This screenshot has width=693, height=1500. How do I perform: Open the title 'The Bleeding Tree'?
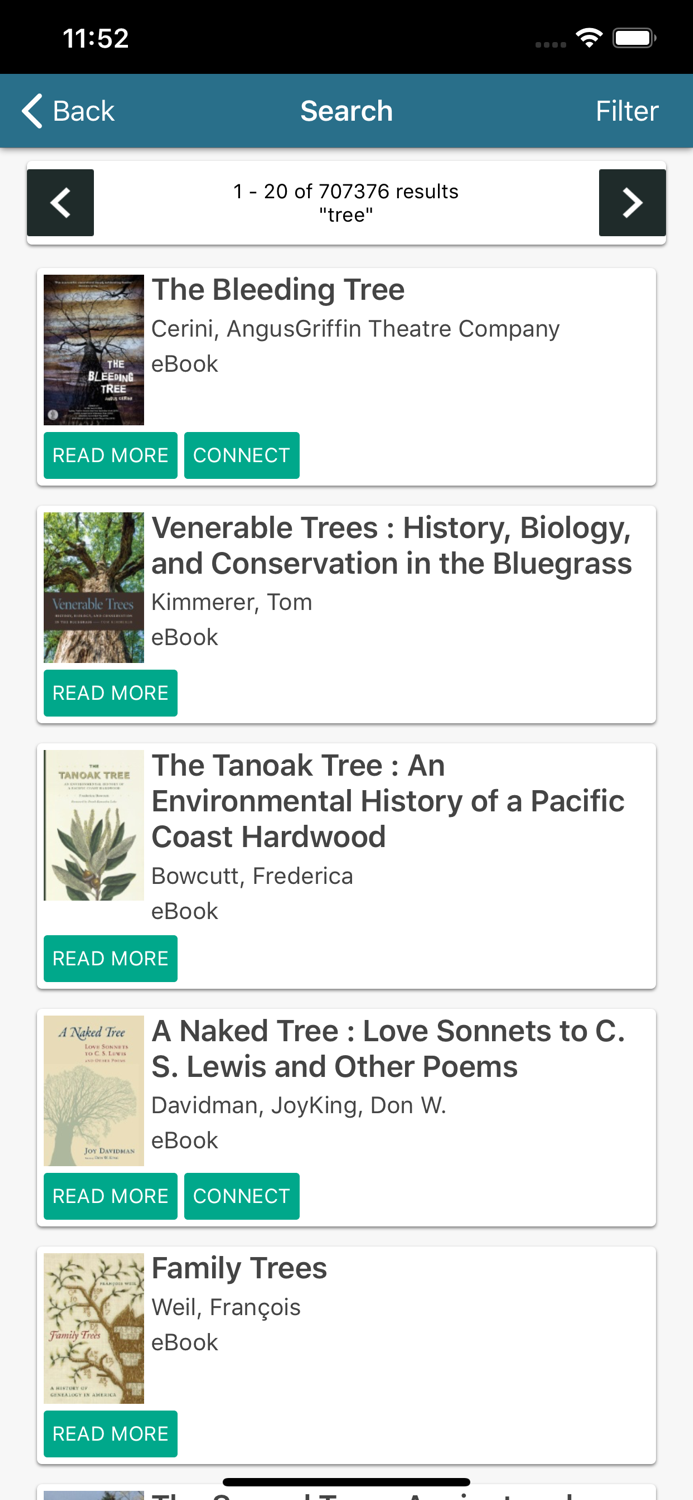pos(278,290)
